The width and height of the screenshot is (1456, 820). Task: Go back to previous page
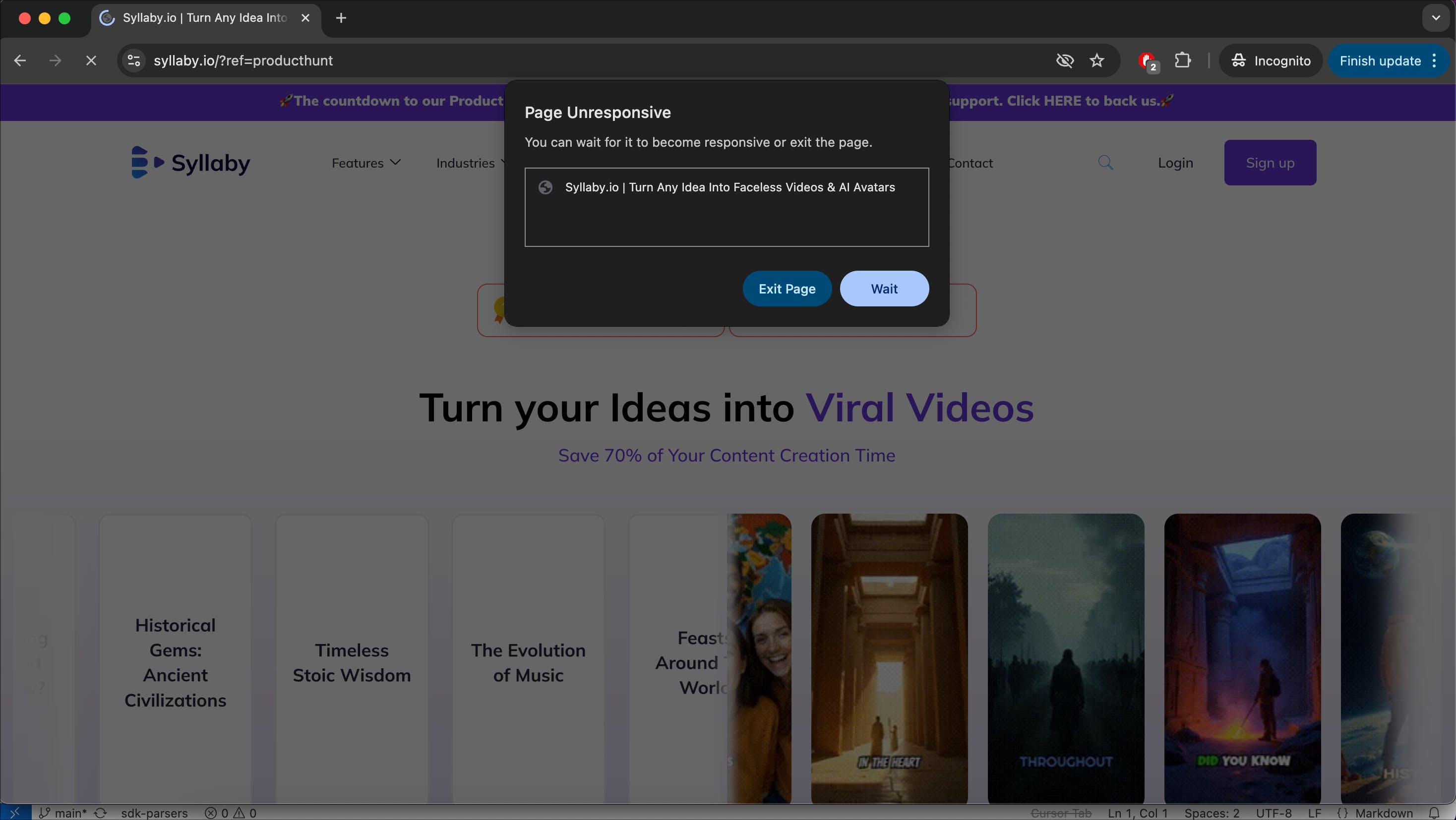(x=20, y=60)
